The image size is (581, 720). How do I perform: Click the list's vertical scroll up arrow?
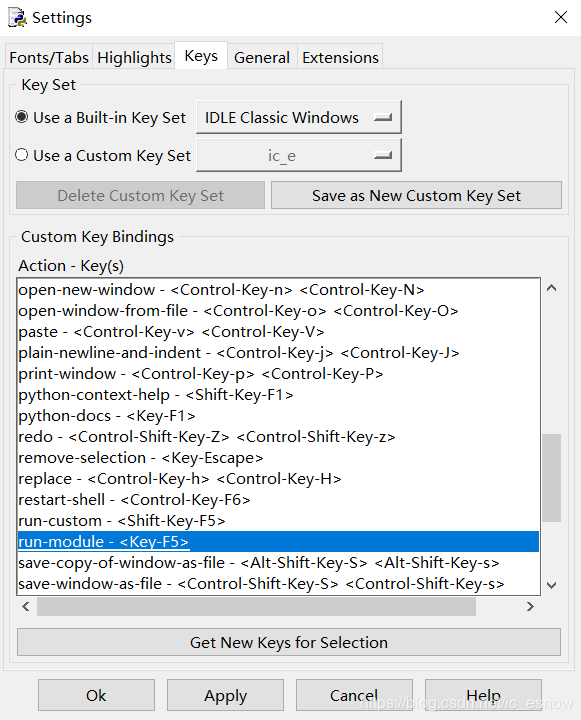[x=552, y=288]
